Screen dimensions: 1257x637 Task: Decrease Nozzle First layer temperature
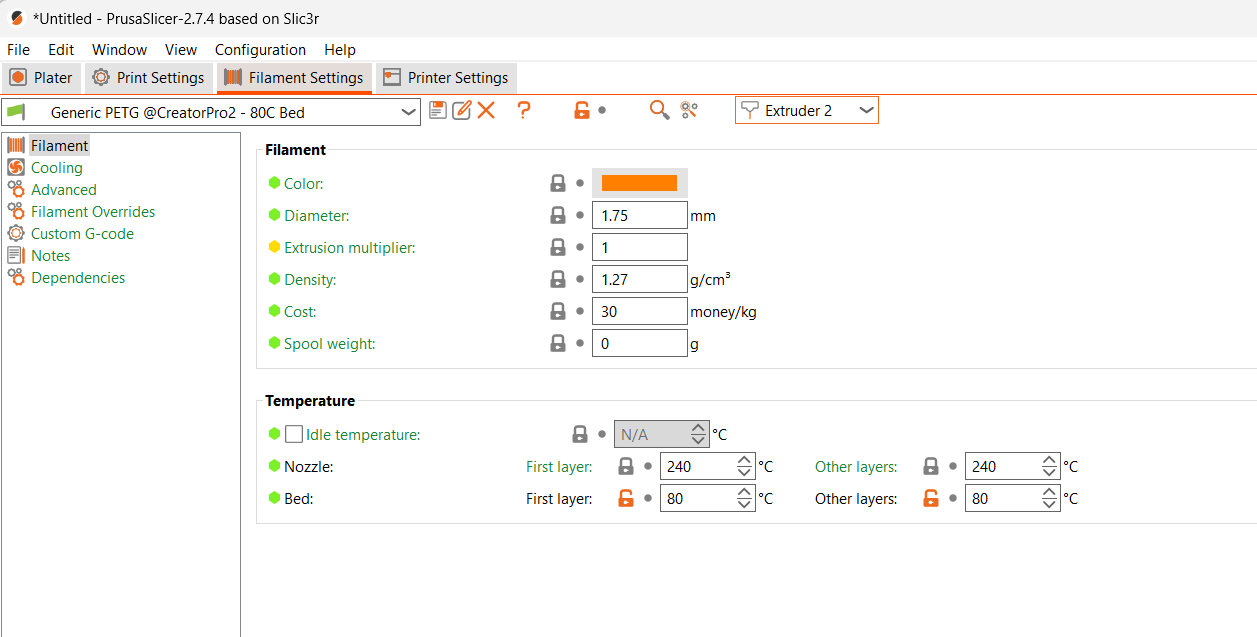(x=744, y=472)
